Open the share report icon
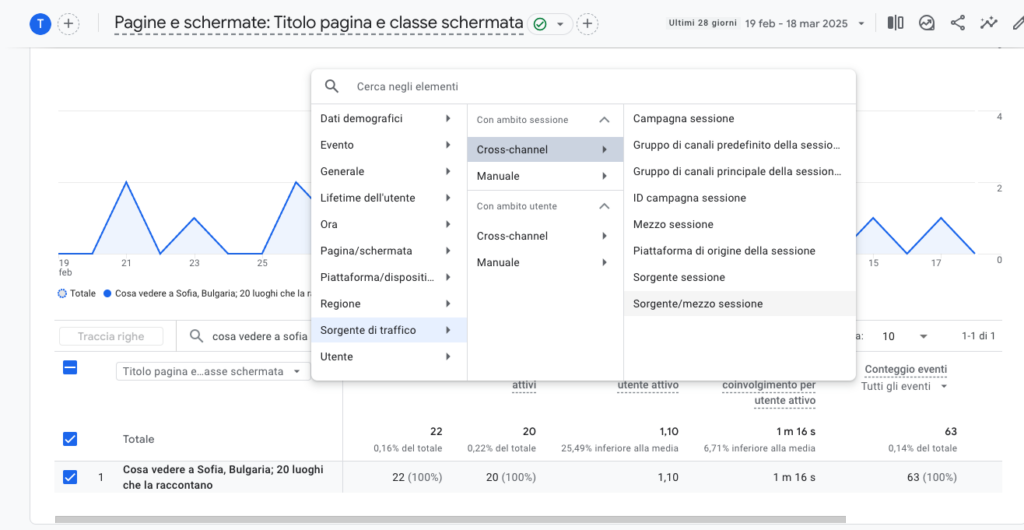 [x=958, y=23]
